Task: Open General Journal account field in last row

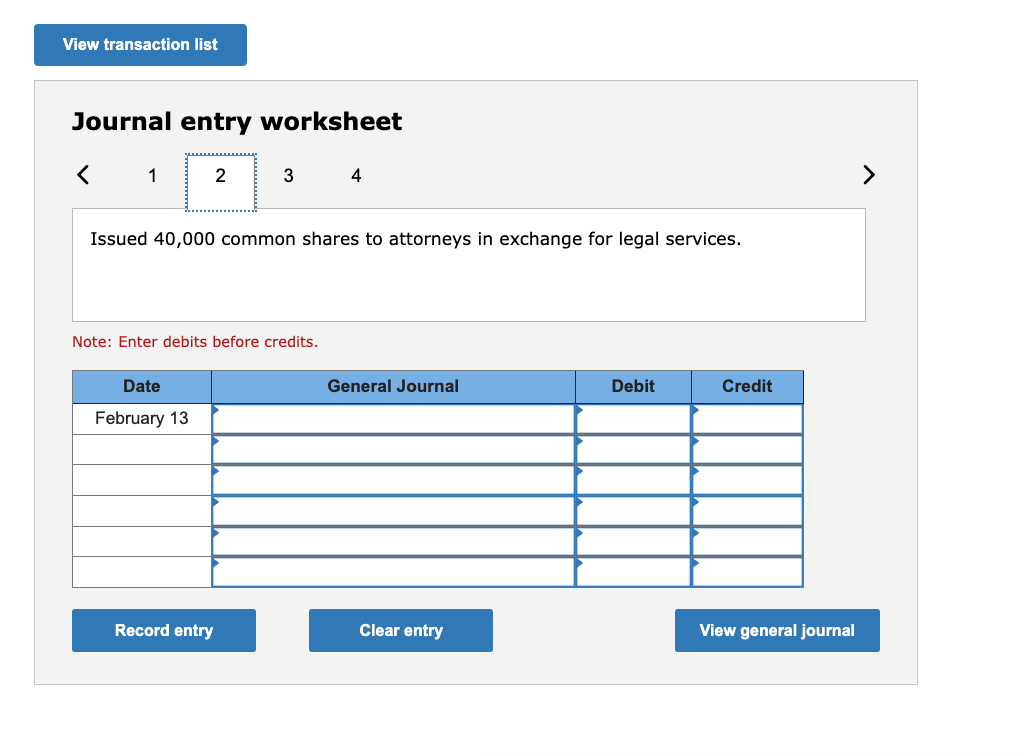Action: click(393, 572)
